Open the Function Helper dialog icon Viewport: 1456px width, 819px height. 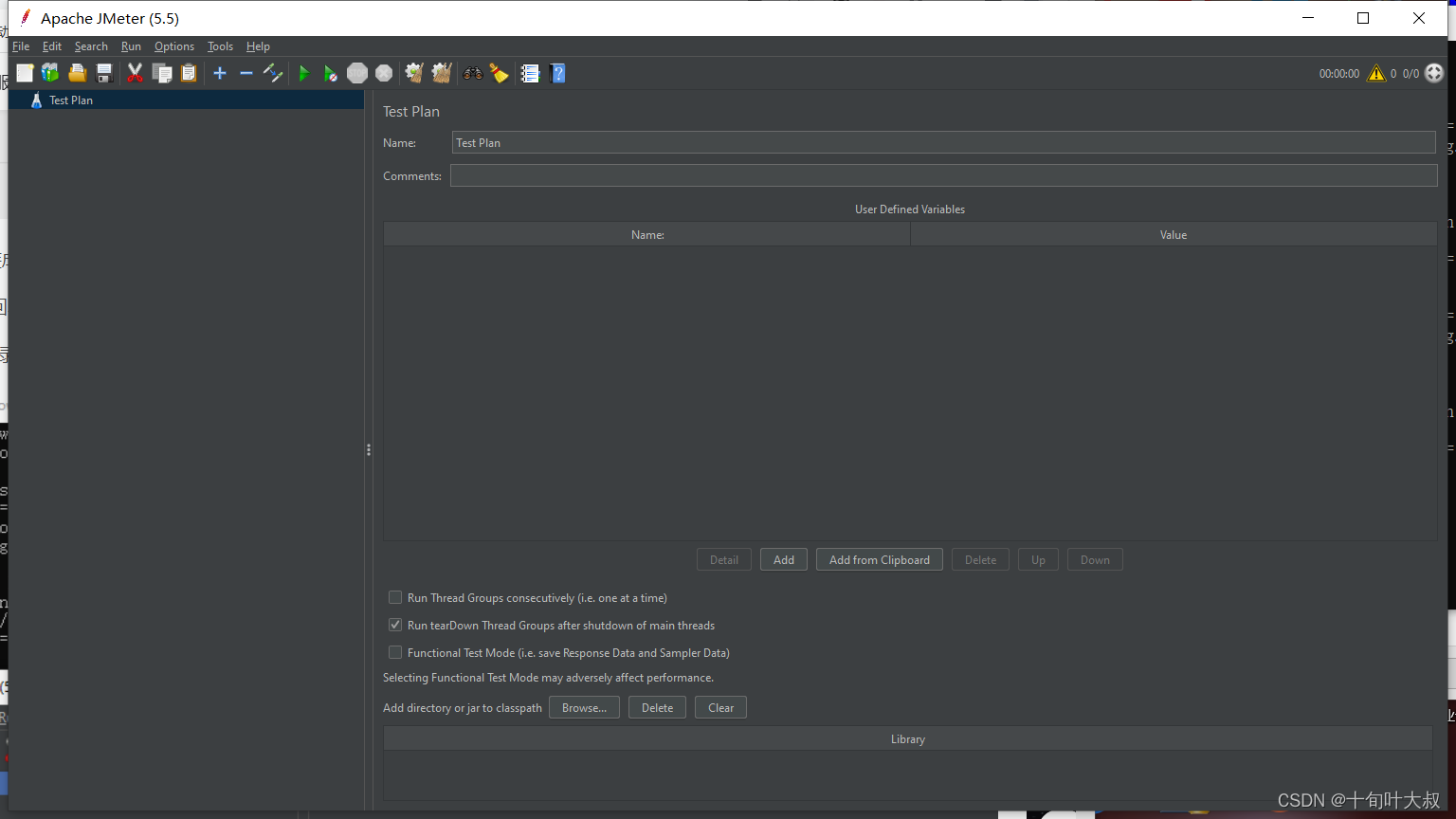pyautogui.click(x=530, y=73)
